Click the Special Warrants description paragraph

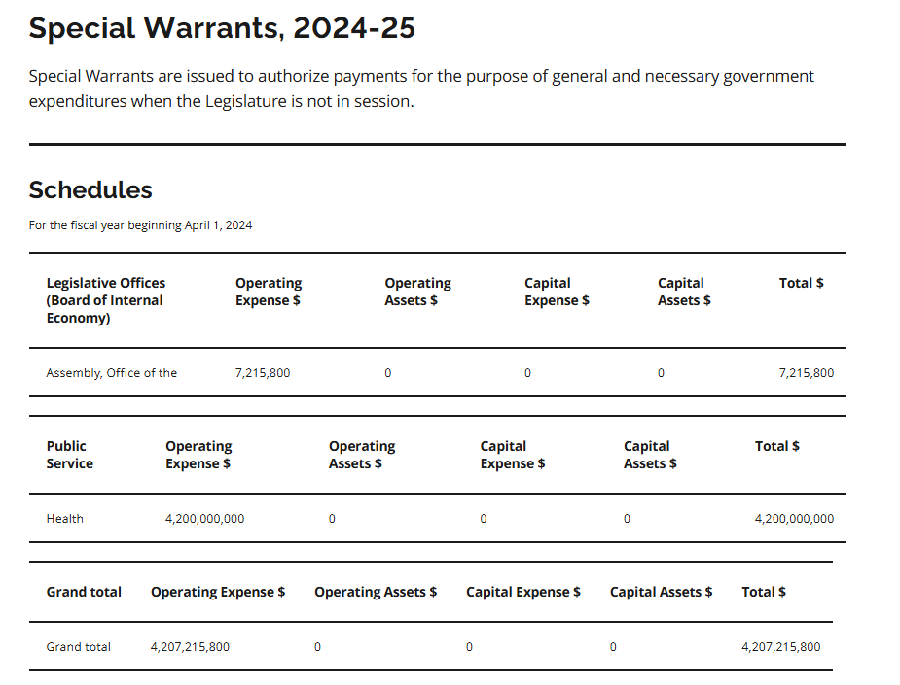tap(421, 89)
